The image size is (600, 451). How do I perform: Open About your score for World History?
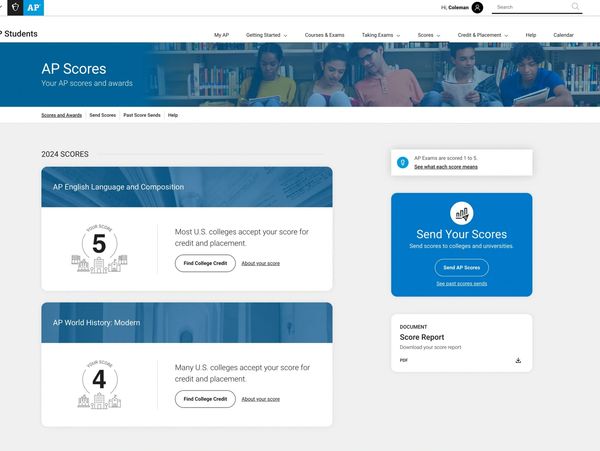pos(261,399)
